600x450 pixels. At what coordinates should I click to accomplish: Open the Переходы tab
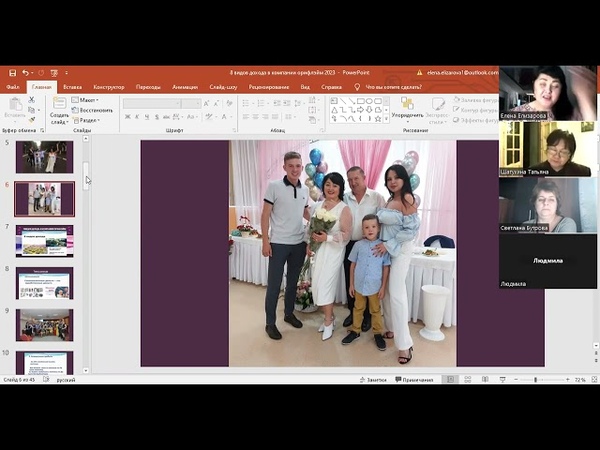(x=148, y=87)
